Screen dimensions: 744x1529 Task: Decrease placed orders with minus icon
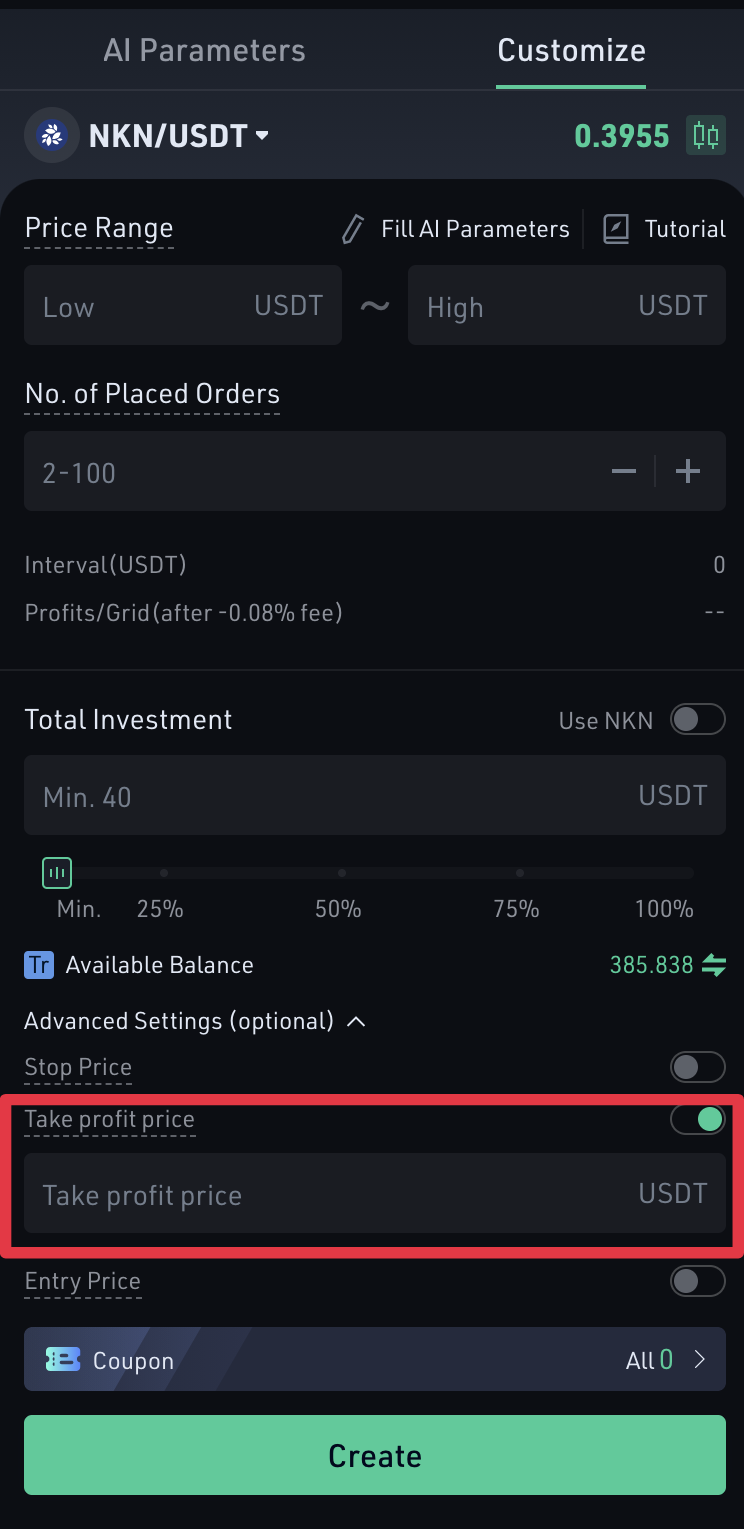pyautogui.click(x=624, y=471)
